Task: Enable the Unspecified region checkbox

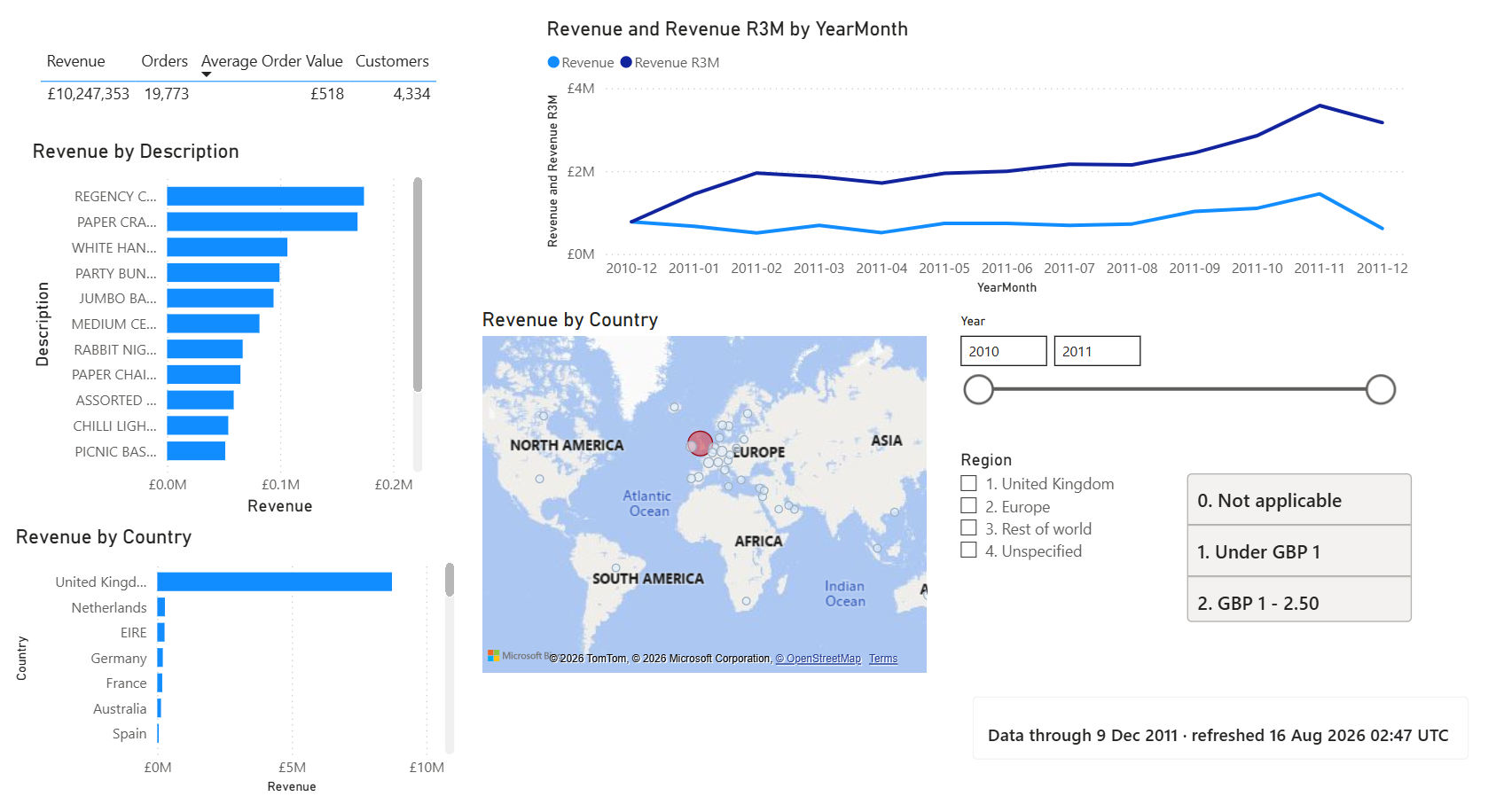Action: point(968,550)
